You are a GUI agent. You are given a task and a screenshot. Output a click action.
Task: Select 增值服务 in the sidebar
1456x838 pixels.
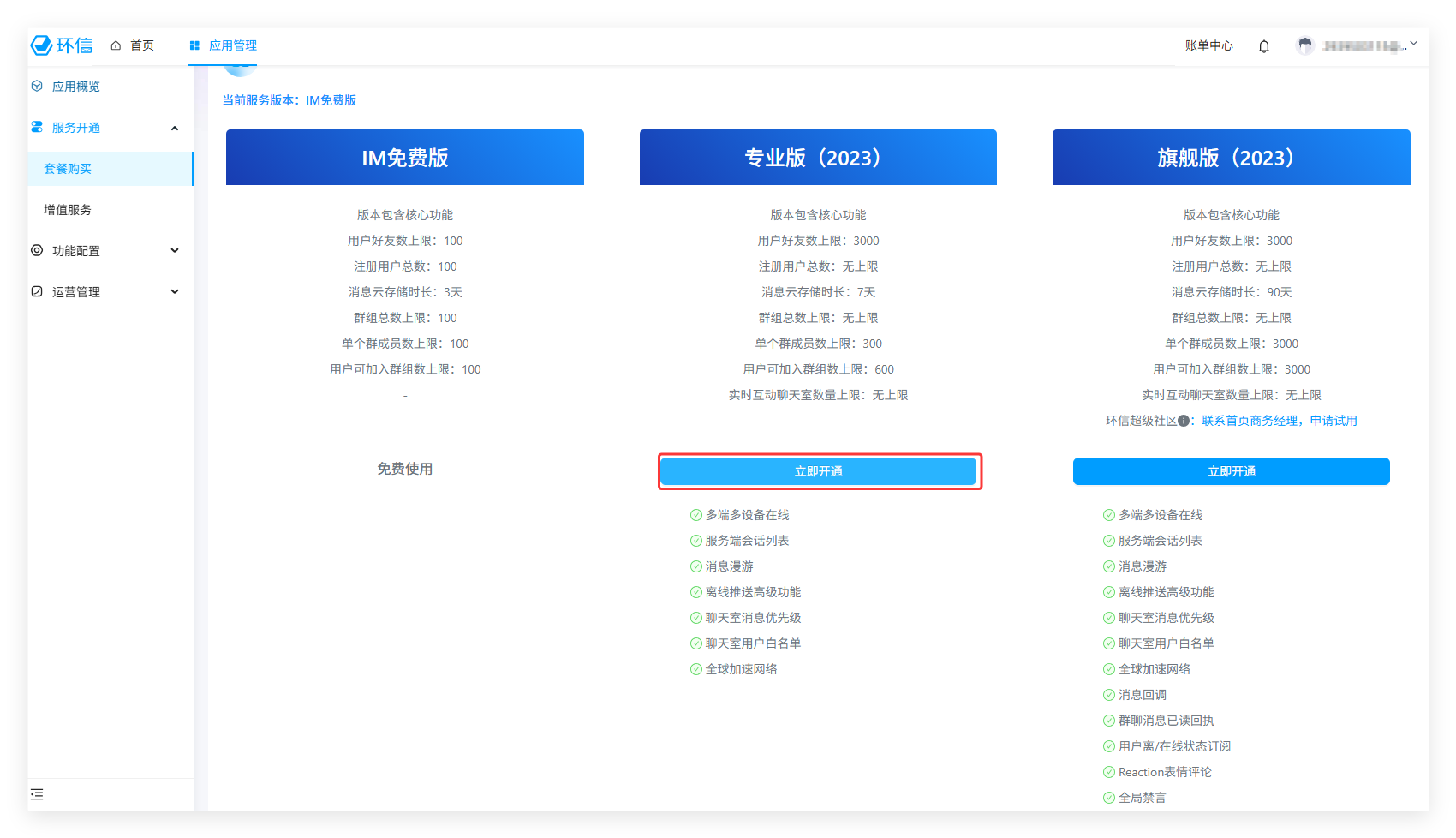[68, 210]
